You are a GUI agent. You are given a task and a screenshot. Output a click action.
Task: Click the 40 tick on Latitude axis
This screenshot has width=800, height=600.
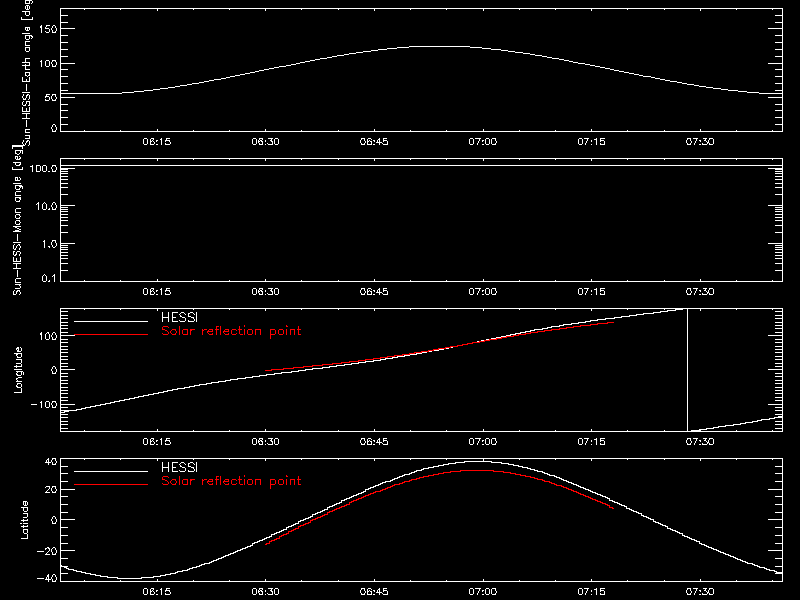point(51,462)
